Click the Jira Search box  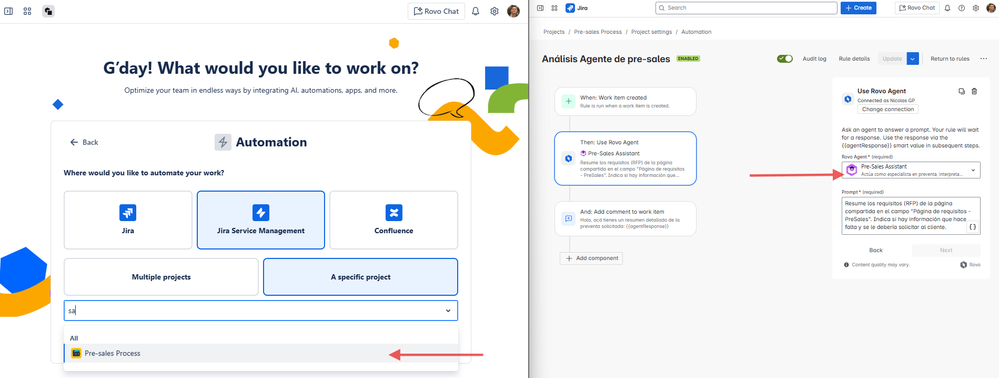[x=746, y=8]
